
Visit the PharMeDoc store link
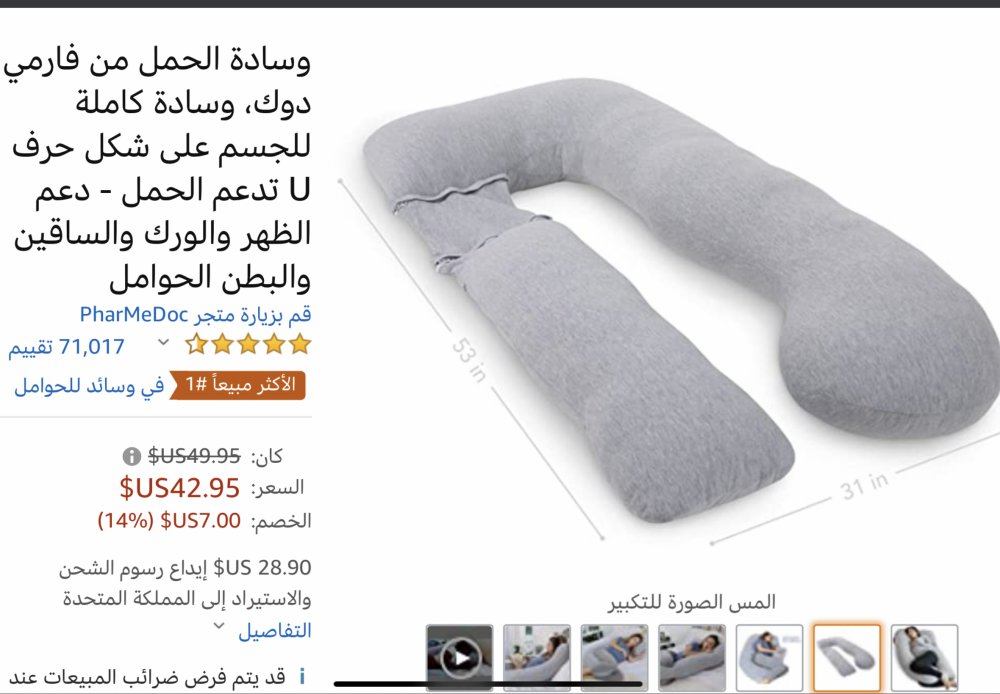[x=196, y=314]
